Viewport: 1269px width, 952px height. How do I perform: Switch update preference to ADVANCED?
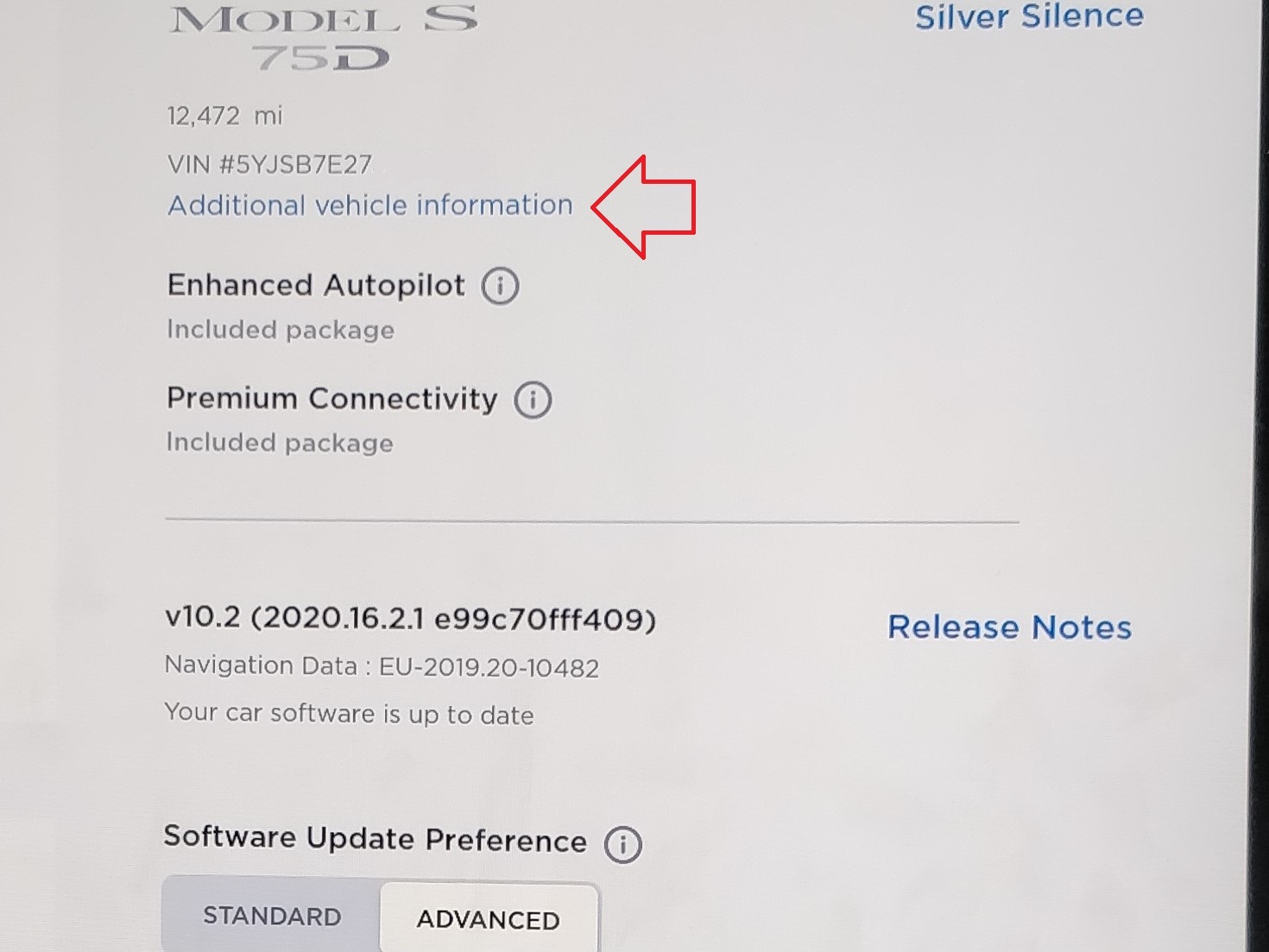(x=489, y=919)
